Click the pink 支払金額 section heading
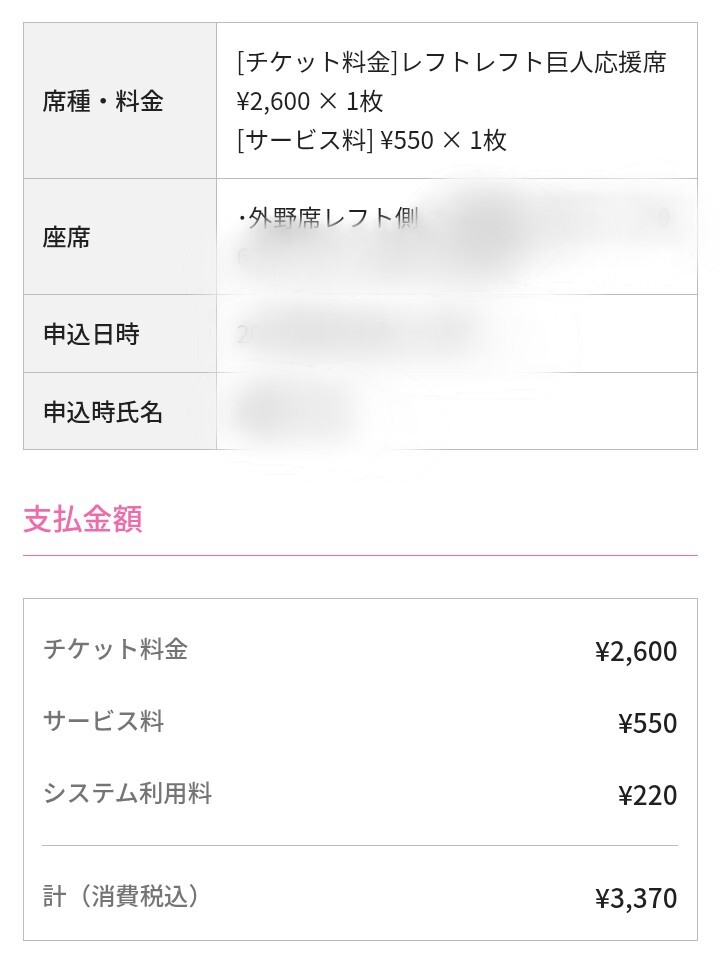This screenshot has height=954, width=720. [x=83, y=519]
